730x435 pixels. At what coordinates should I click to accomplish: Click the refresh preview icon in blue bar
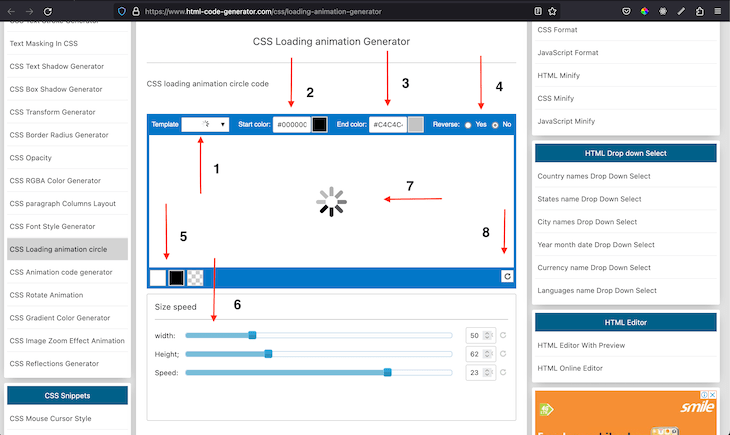click(507, 277)
